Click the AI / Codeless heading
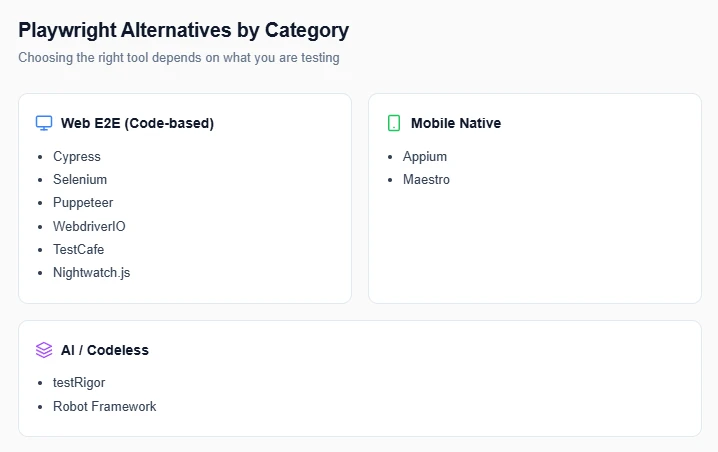 tap(105, 350)
